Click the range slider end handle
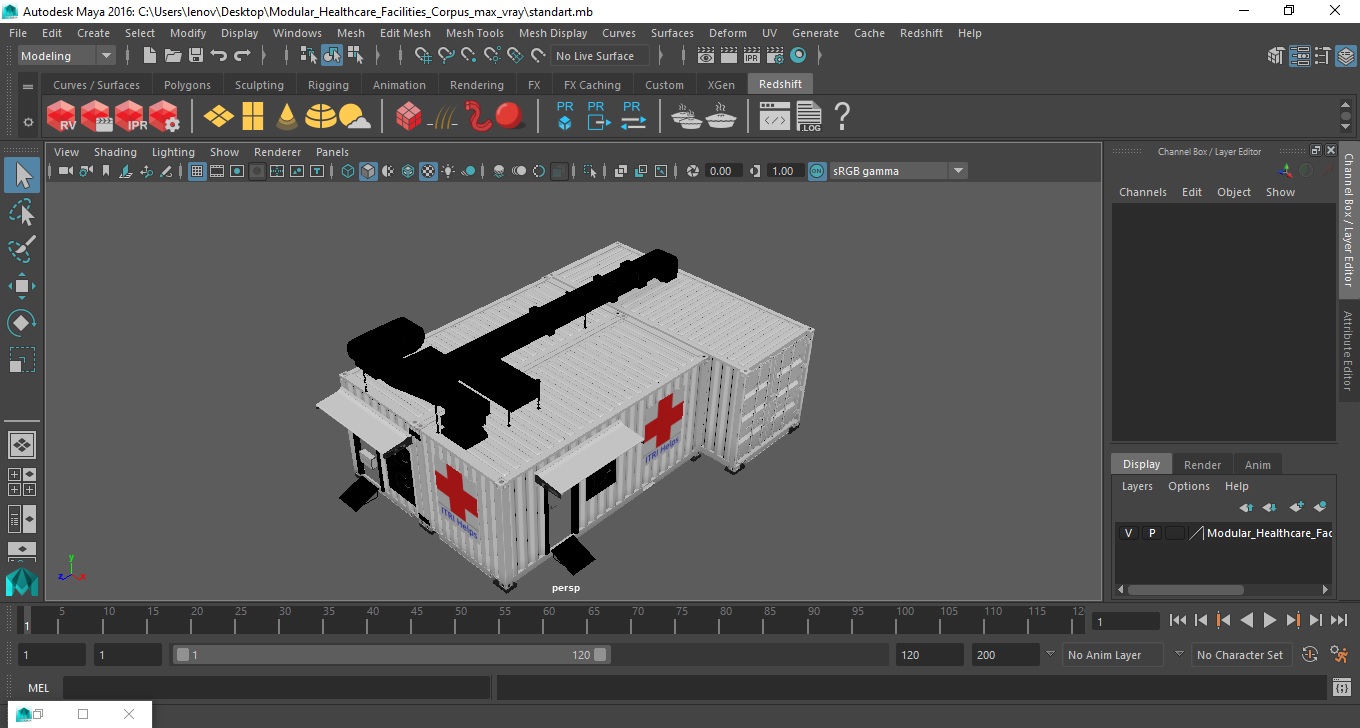This screenshot has height=728, width=1360. coord(600,655)
